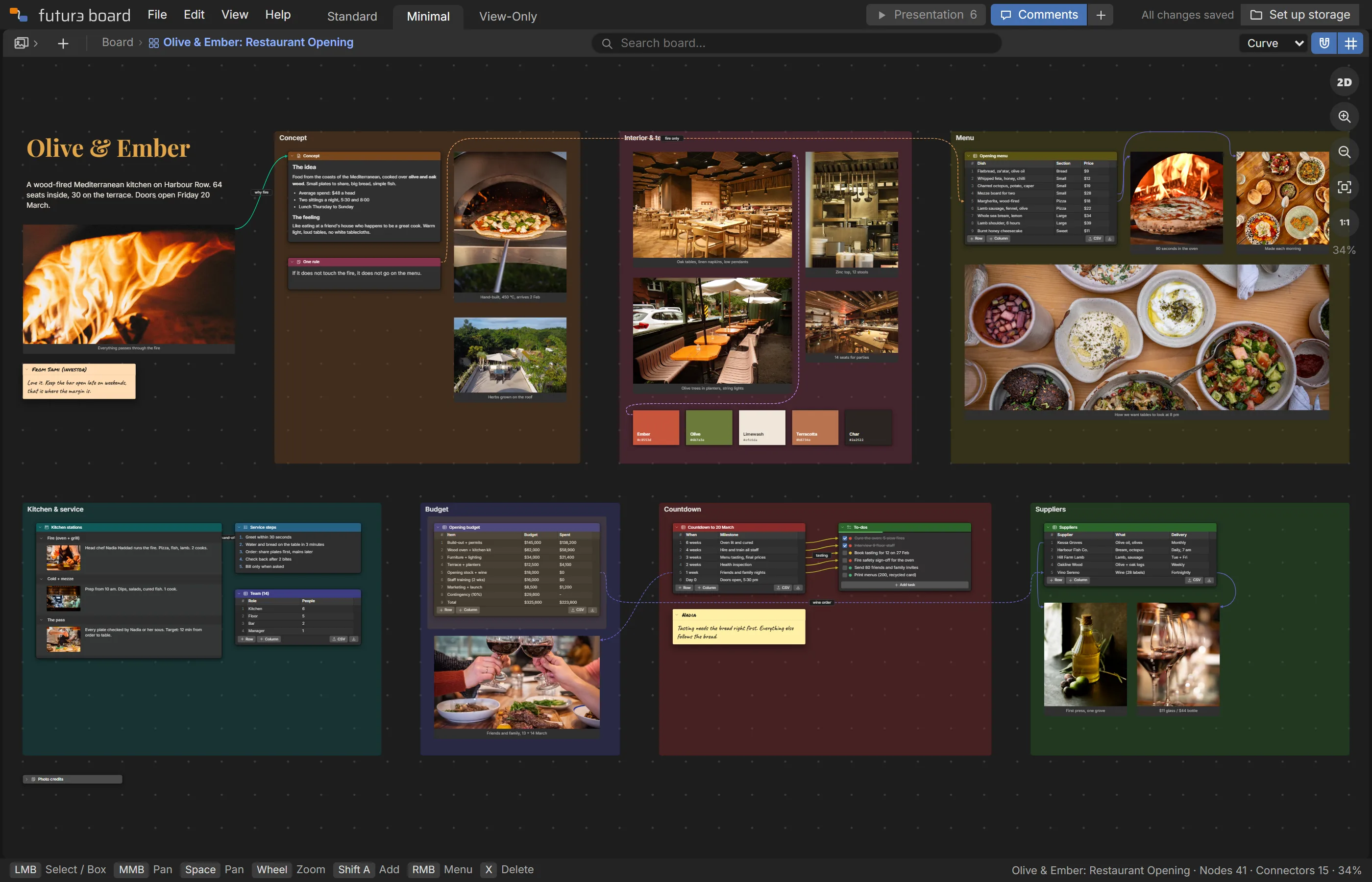Click the download icon in Suppliers table

pyautogui.click(x=1209, y=580)
